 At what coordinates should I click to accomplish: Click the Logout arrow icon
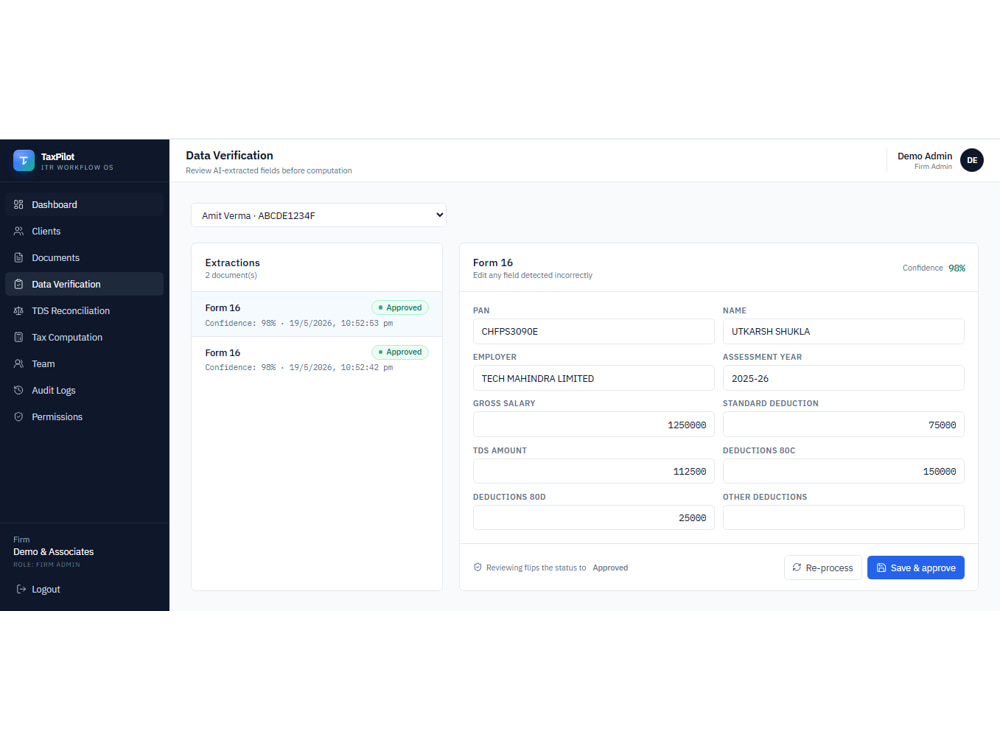pos(21,589)
